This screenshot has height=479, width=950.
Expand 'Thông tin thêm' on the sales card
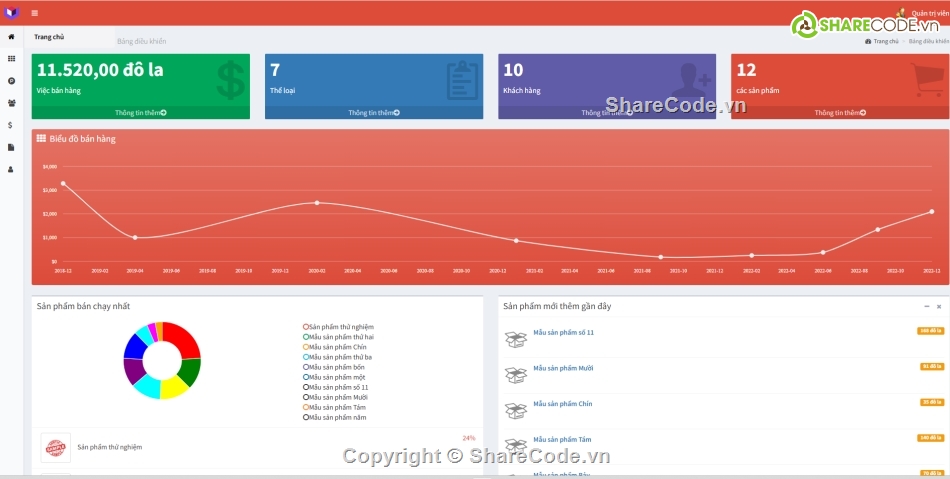click(x=140, y=113)
